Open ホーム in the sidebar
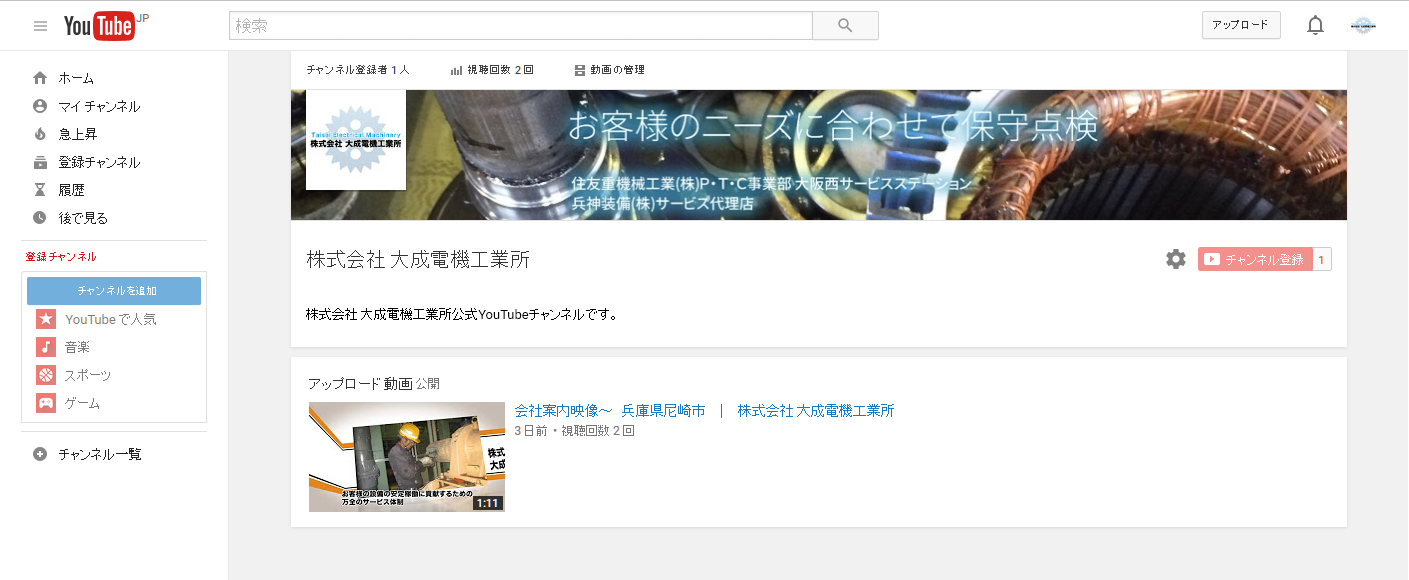The image size is (1409, 580). 76,78
